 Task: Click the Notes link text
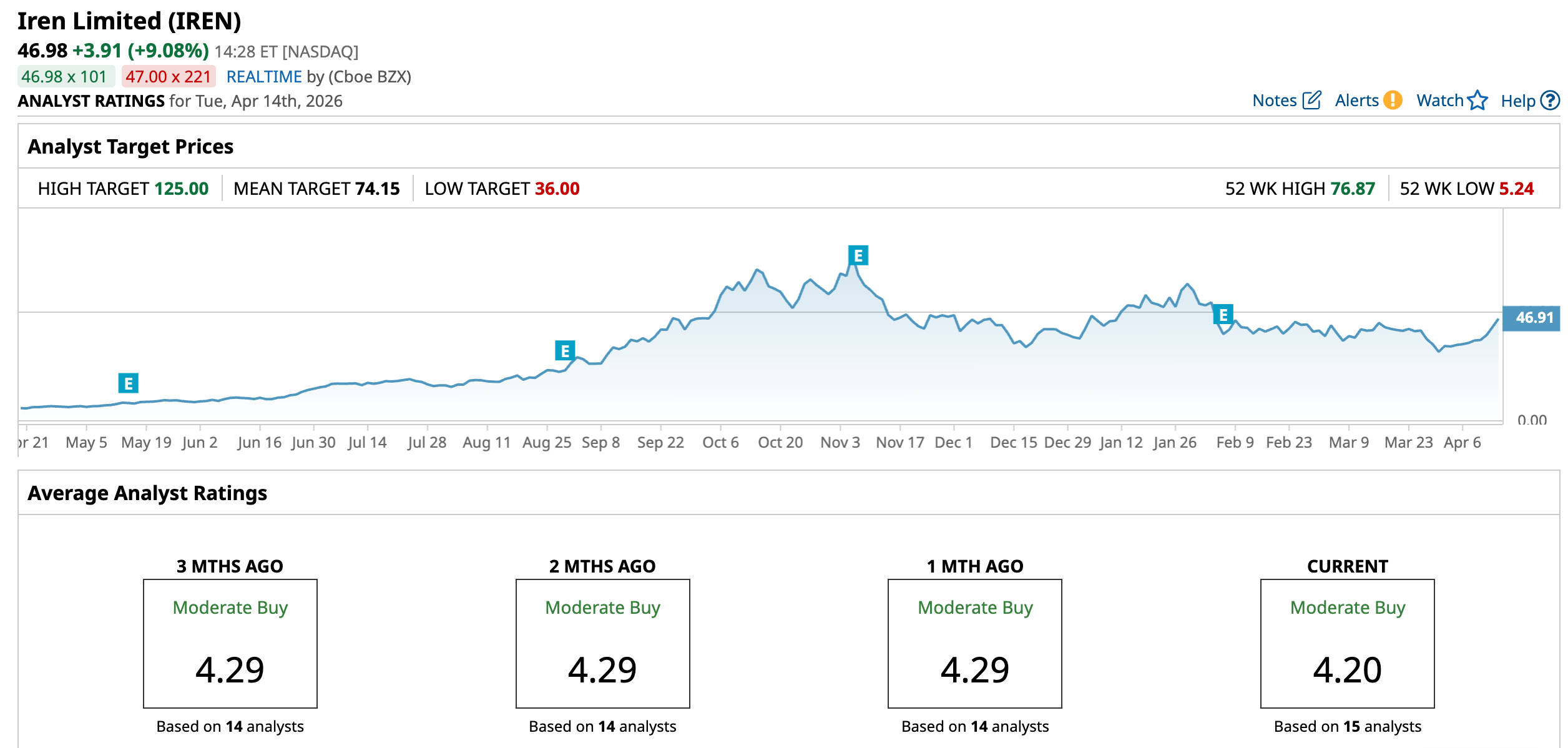point(1274,101)
